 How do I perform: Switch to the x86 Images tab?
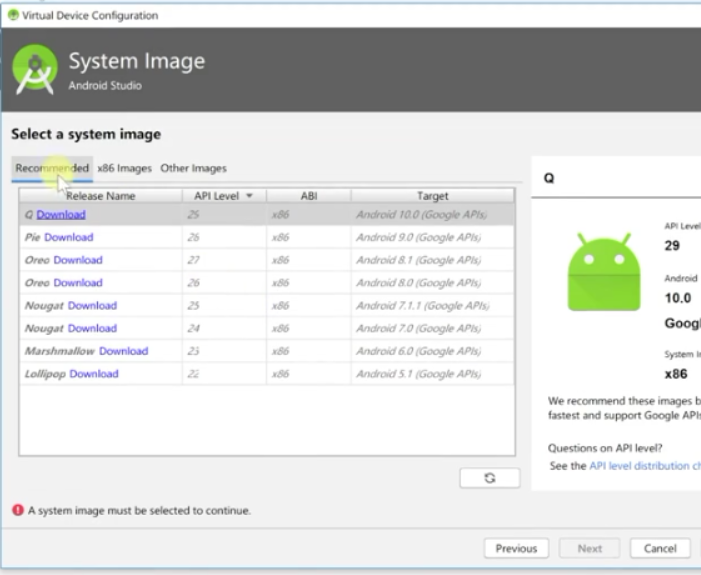pos(124,168)
